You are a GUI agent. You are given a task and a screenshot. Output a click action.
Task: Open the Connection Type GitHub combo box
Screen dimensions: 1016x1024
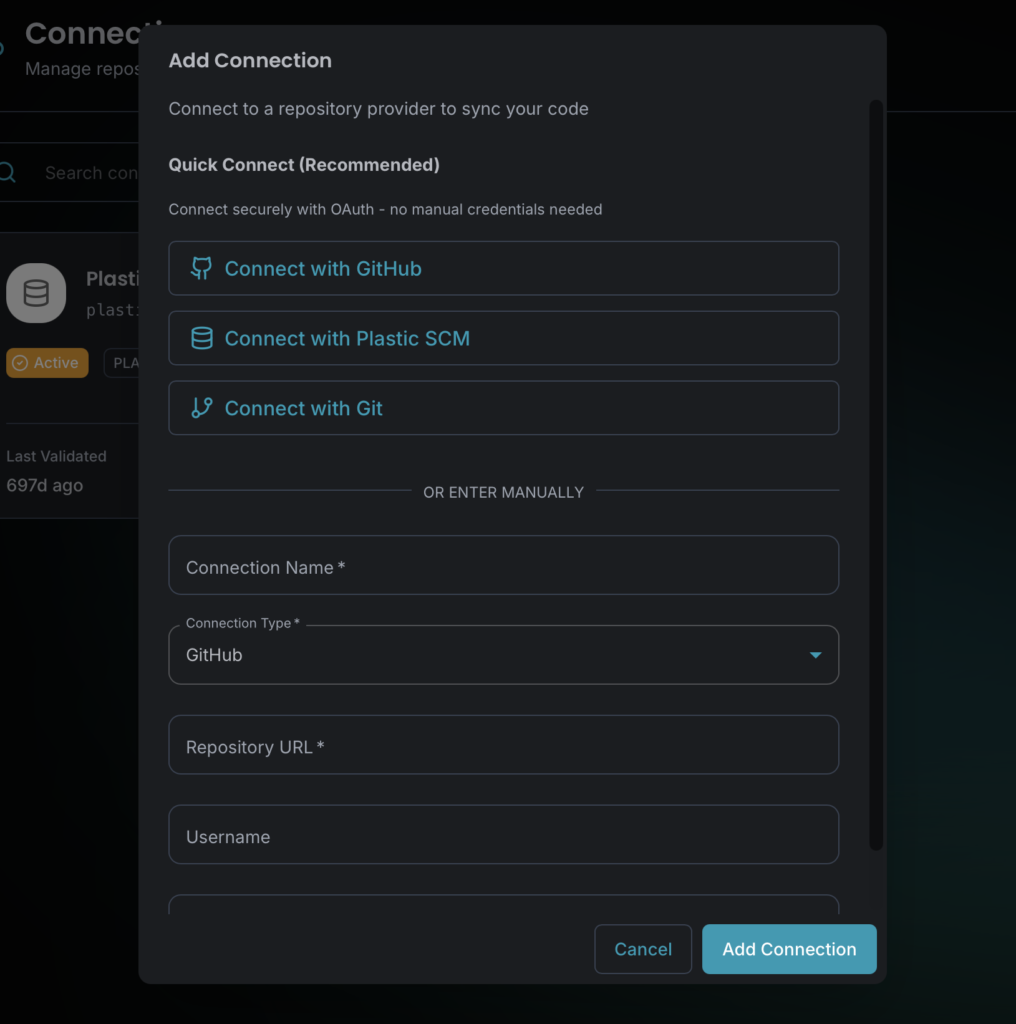[x=490, y=655]
